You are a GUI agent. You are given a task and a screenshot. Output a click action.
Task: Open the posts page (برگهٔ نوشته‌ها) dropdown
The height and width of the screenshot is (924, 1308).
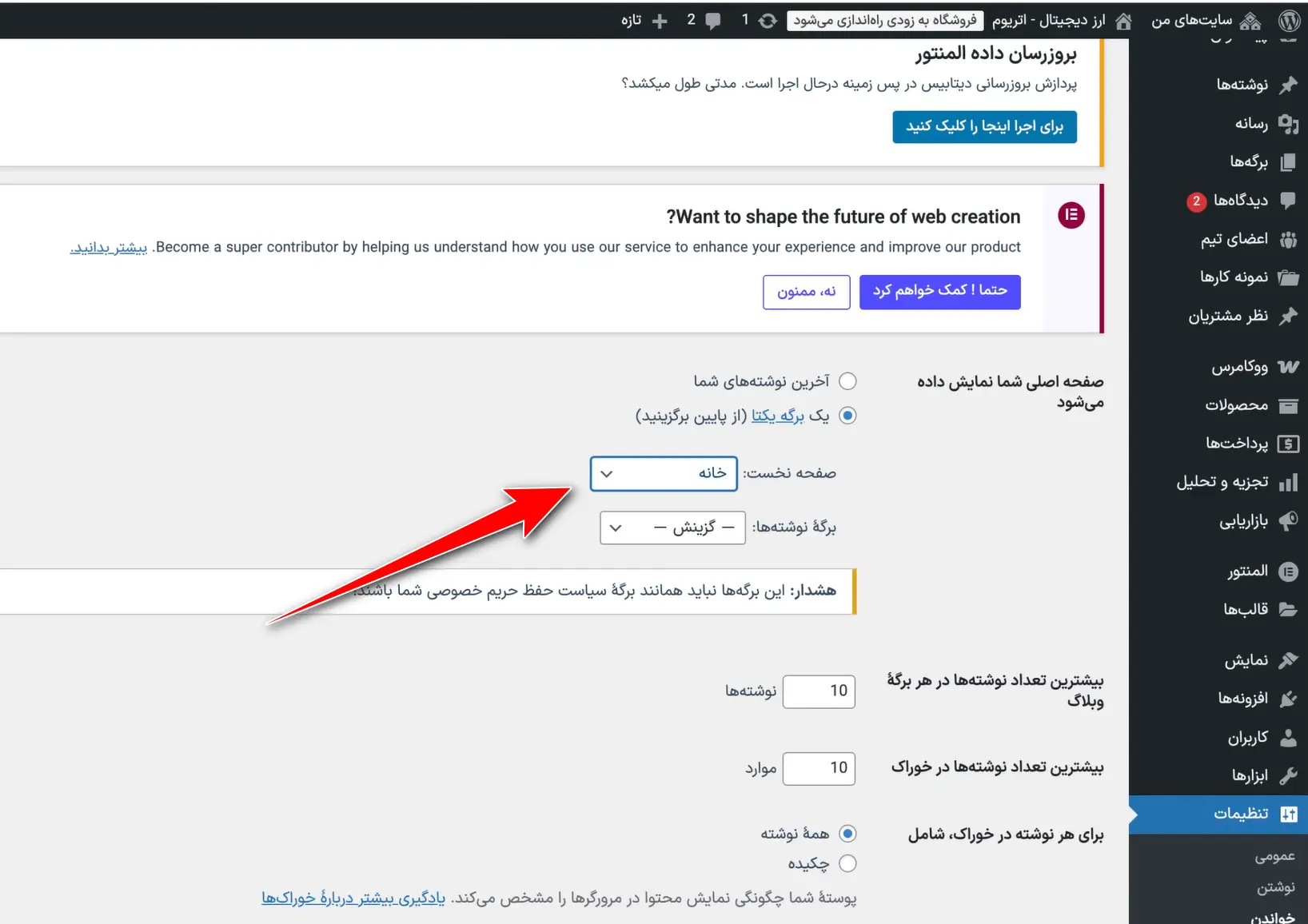pyautogui.click(x=672, y=528)
